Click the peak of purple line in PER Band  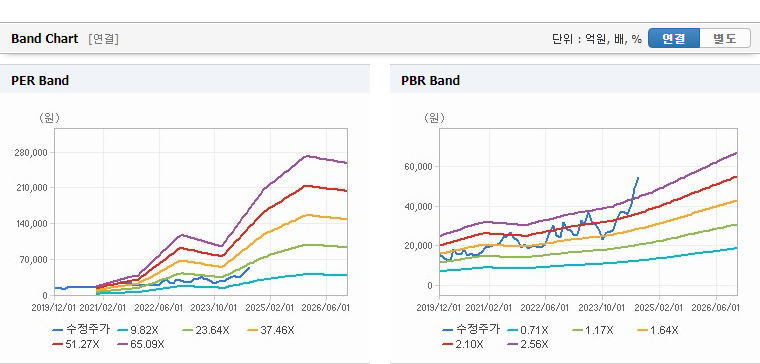tap(306, 156)
